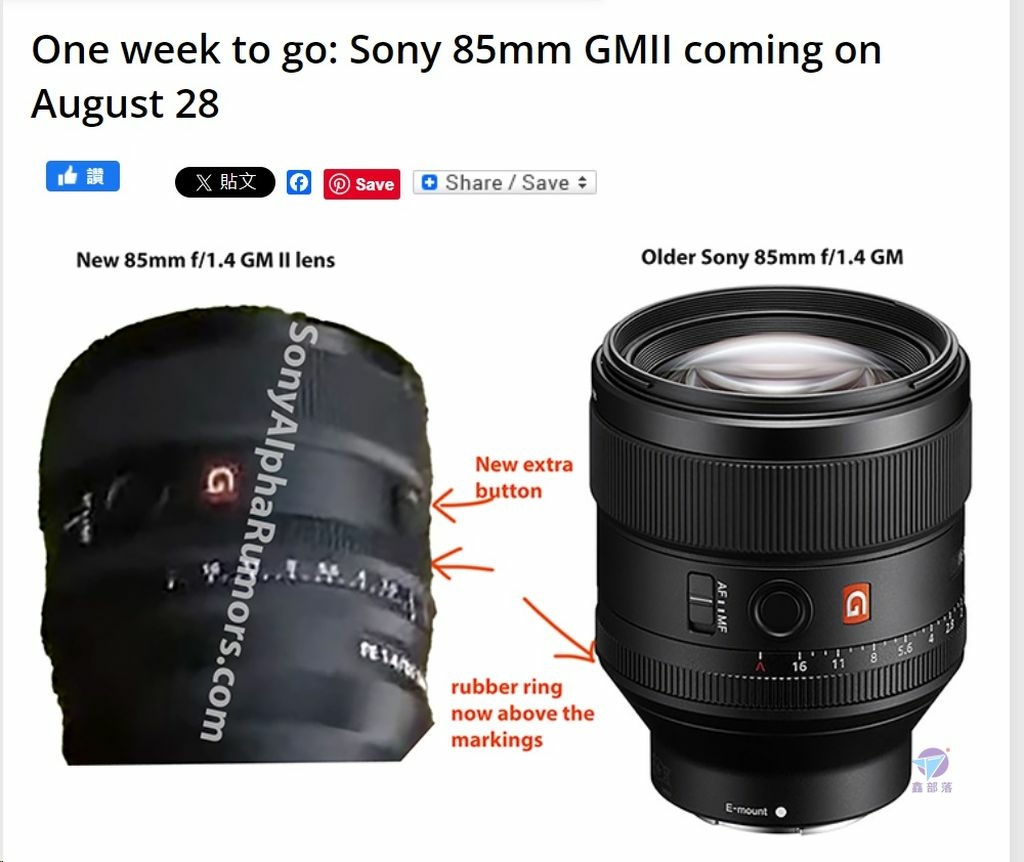Click the article headline about Sony 85mm GMII
Viewport: 1024px width, 862px height.
(456, 76)
